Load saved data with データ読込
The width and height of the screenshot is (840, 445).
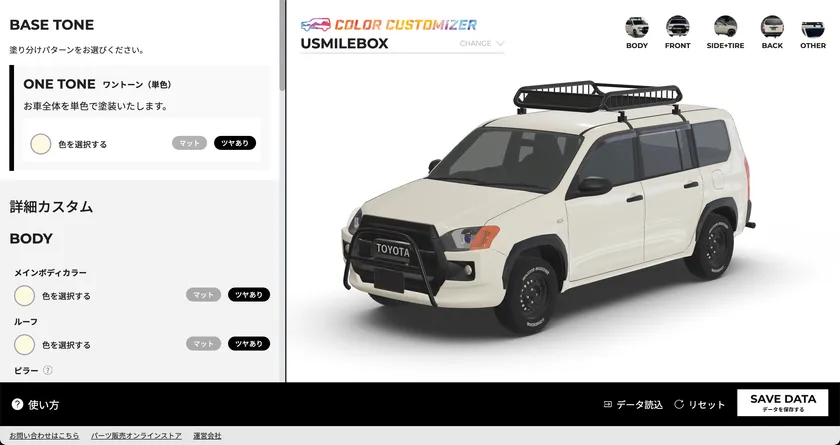(x=633, y=405)
